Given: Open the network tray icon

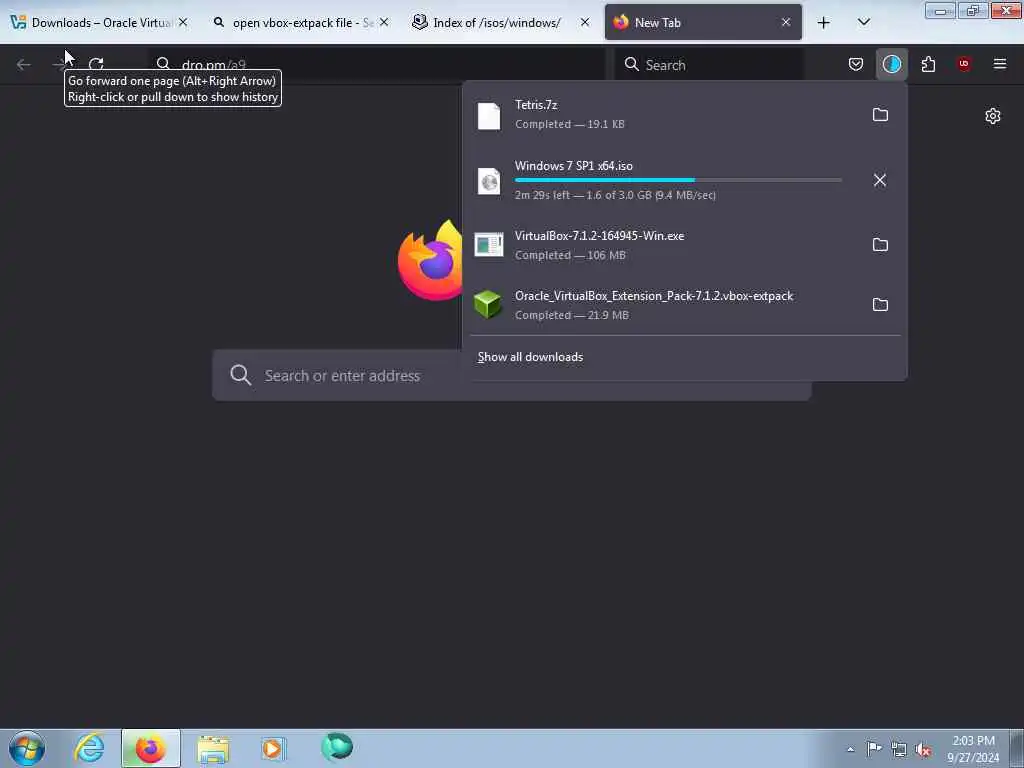Looking at the screenshot, I should coord(899,749).
